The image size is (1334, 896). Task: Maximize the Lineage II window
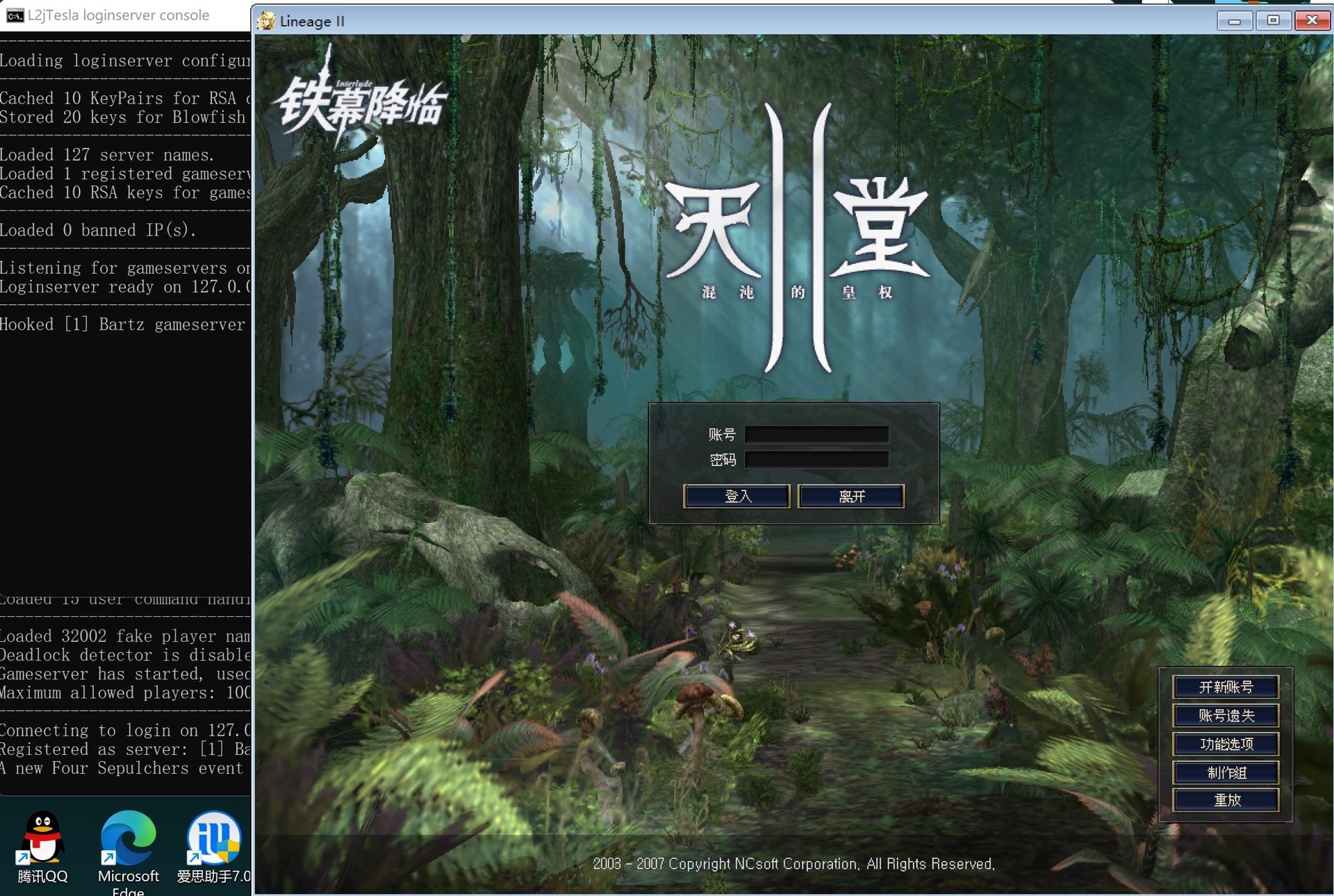[1273, 21]
